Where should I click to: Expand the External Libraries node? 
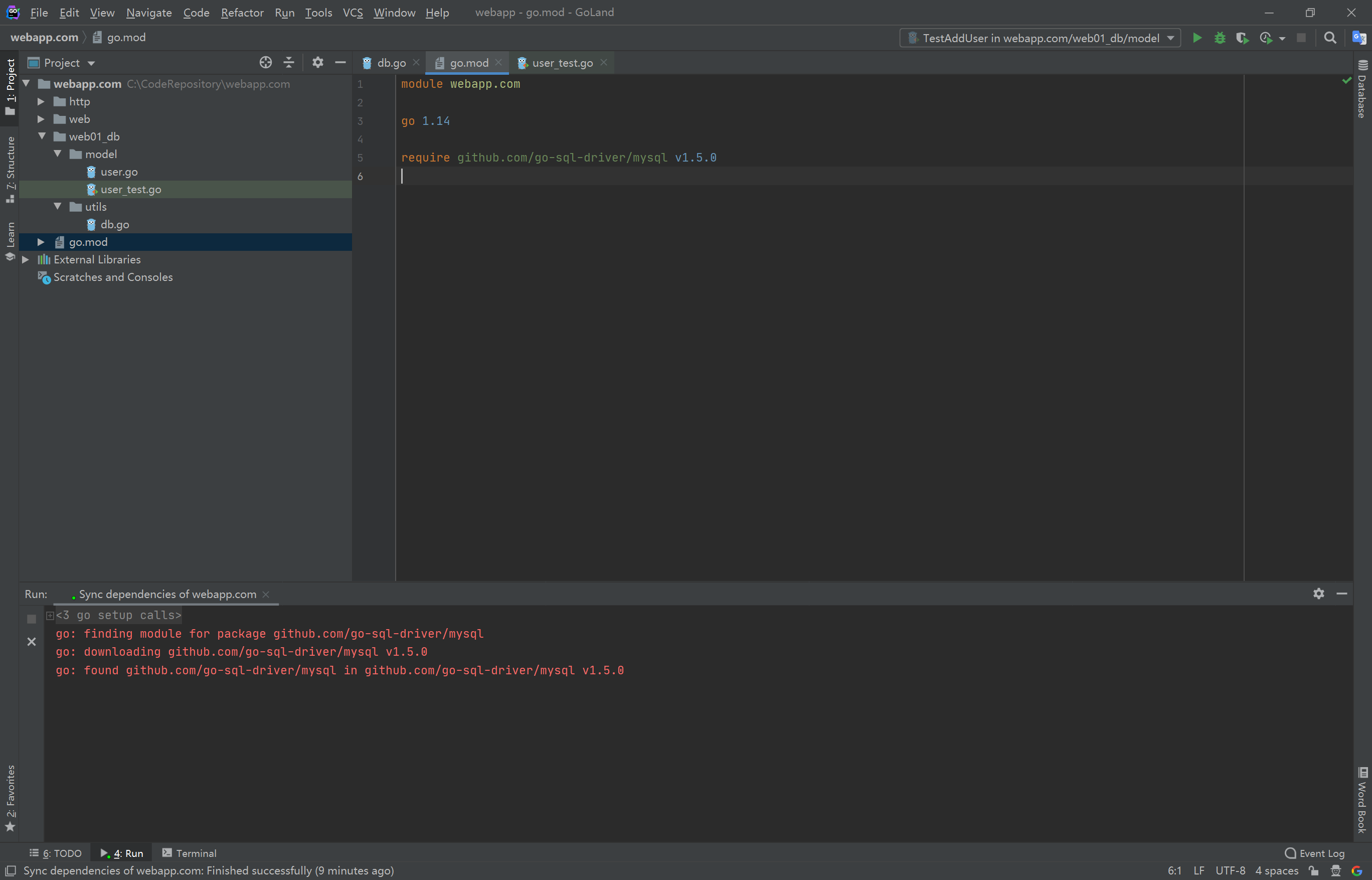click(26, 259)
